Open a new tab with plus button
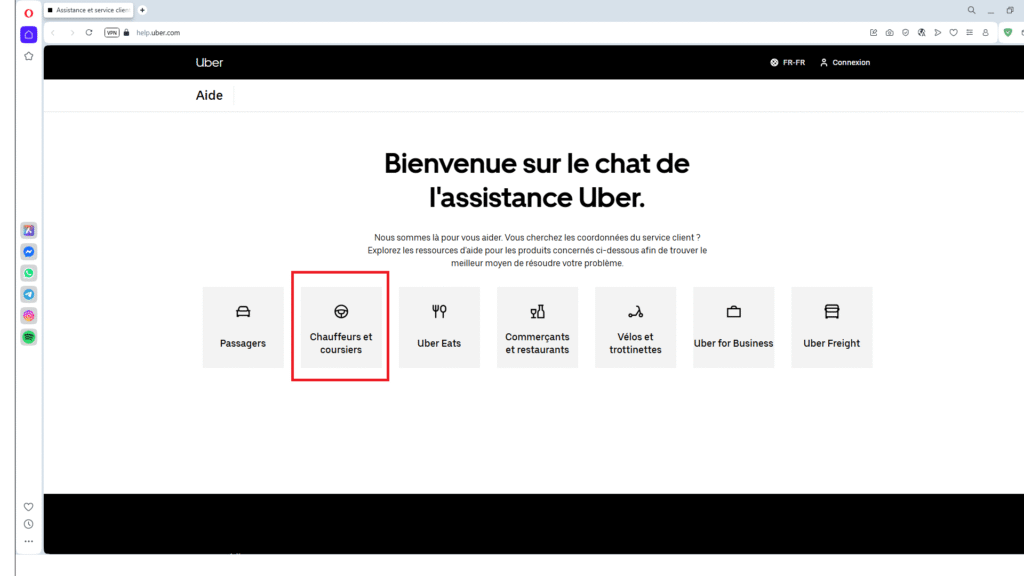The width and height of the screenshot is (1024, 576). (142, 10)
